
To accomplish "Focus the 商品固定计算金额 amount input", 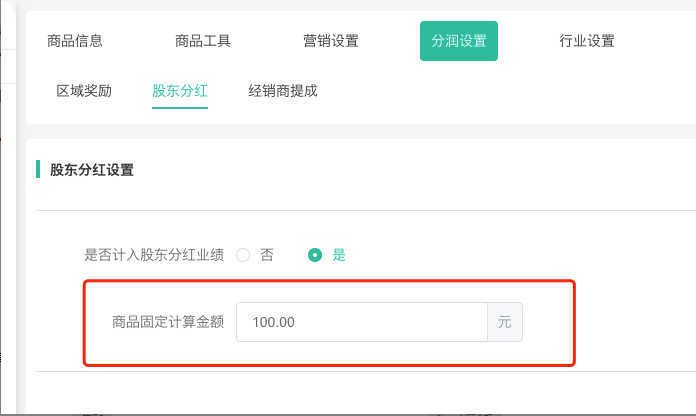I will pyautogui.click(x=361, y=322).
